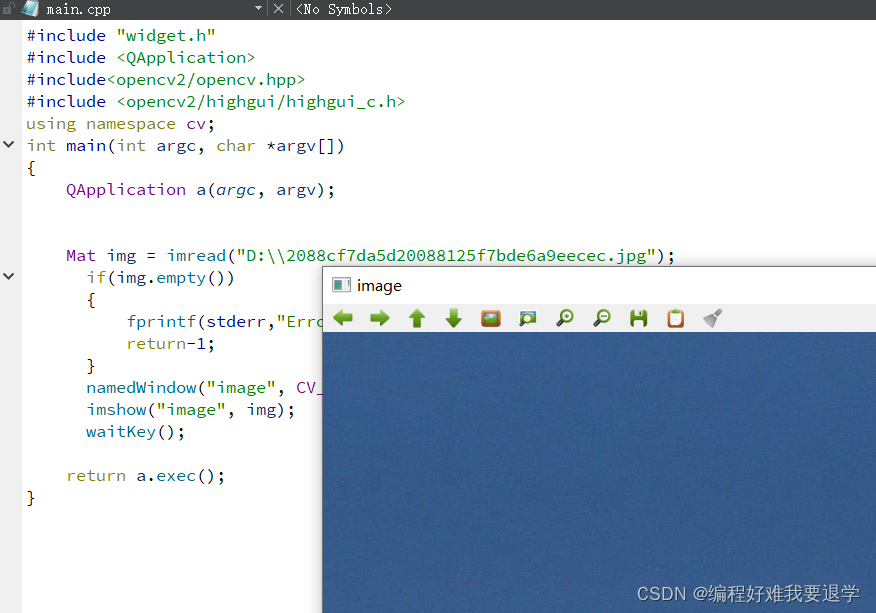Click the imread file path string
The height and width of the screenshot is (613, 876).
point(445,256)
